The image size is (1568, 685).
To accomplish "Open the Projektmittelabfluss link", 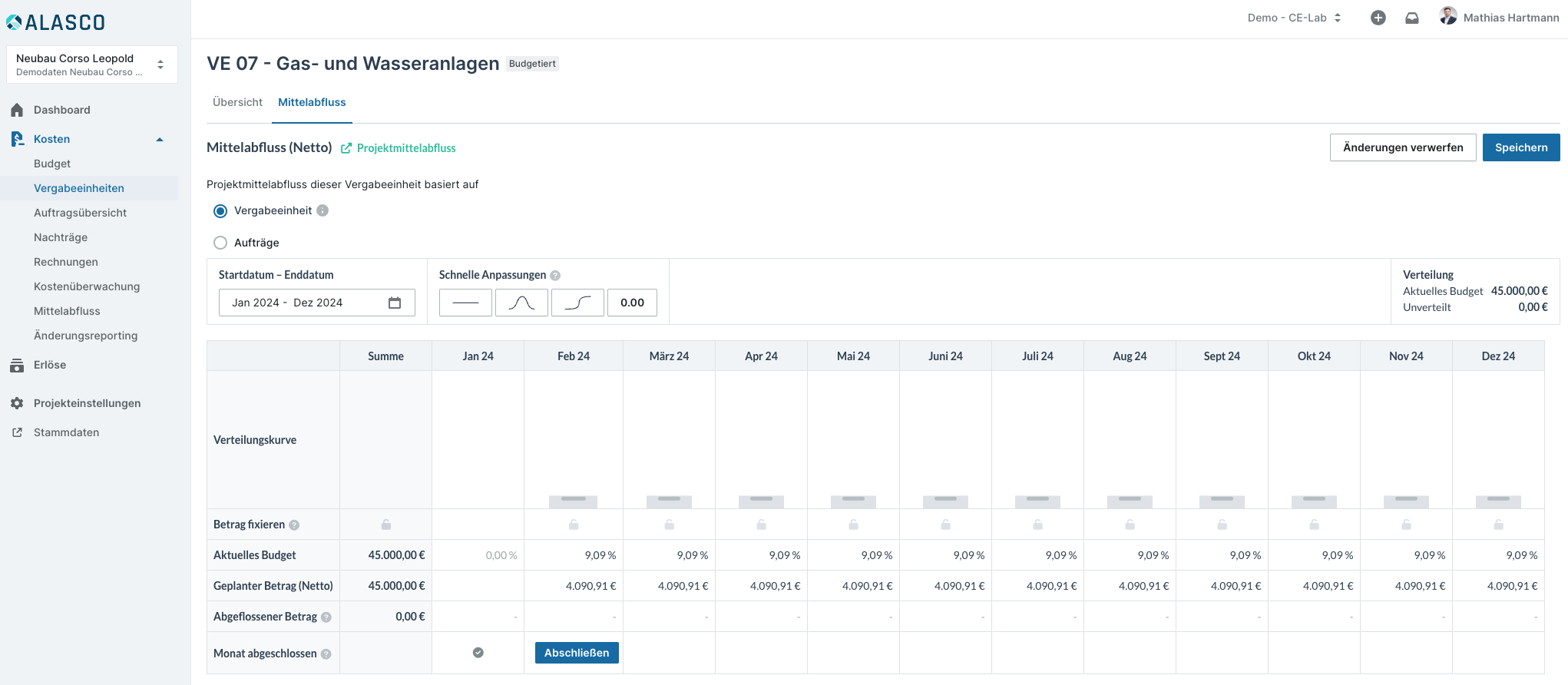I will pos(405,148).
